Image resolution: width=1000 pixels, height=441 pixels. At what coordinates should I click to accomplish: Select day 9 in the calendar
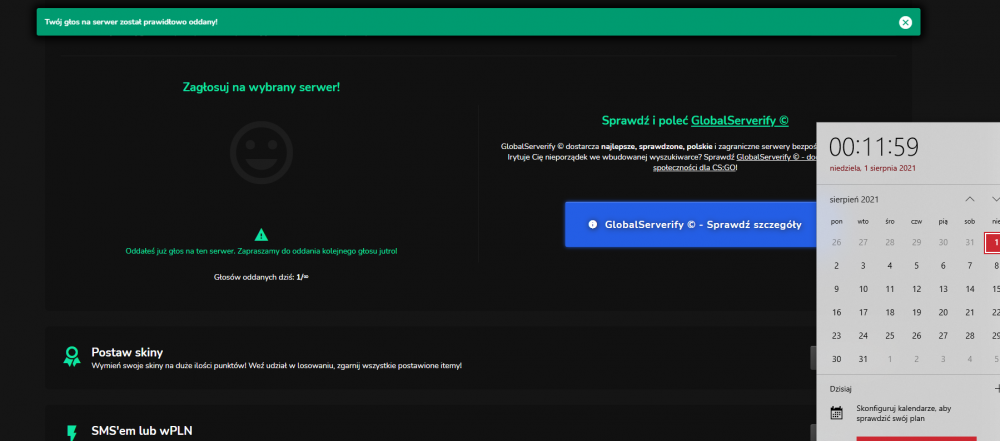836,289
